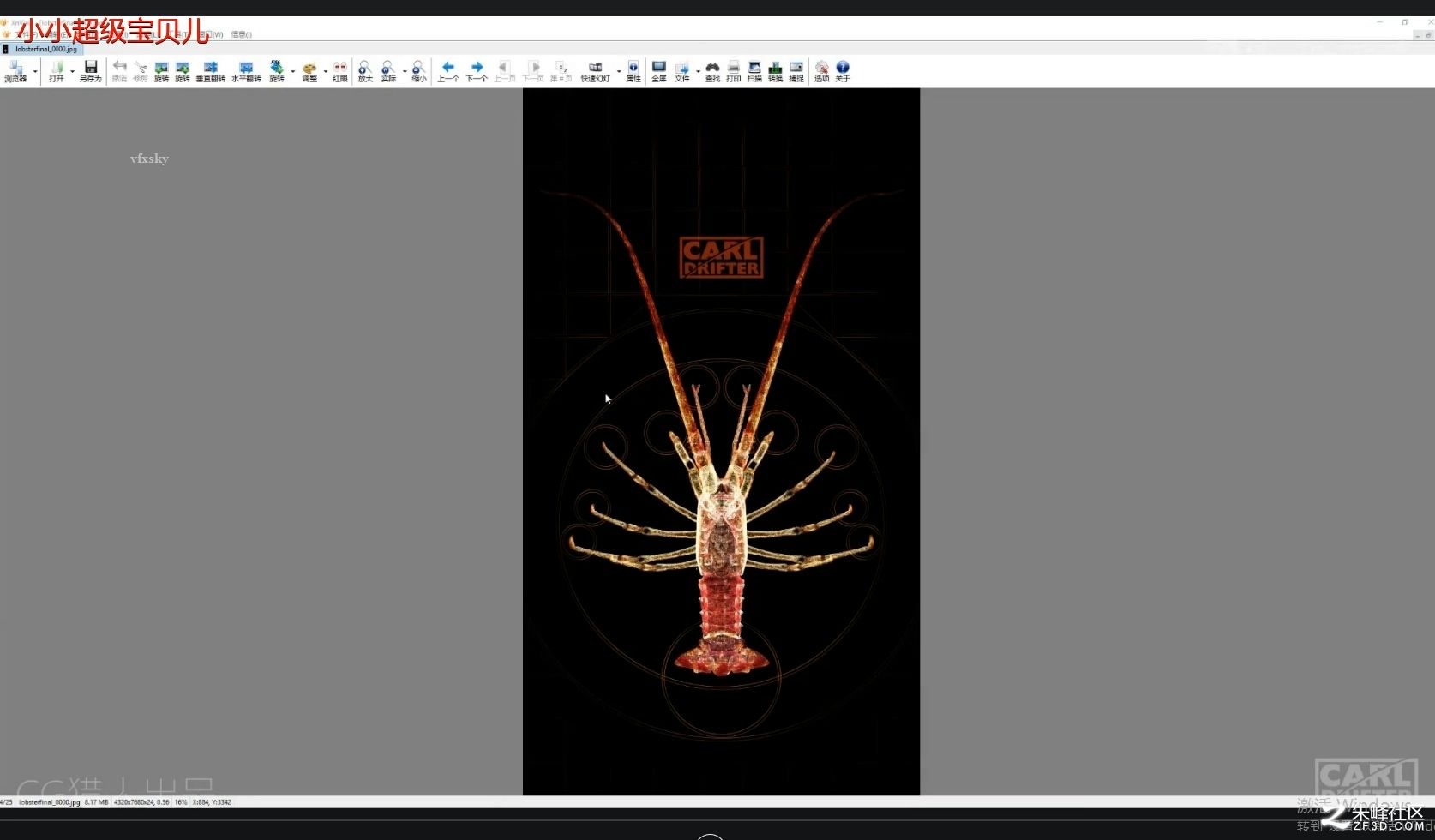The height and width of the screenshot is (840, 1435).
Task: Expand the 打开 recent files arrow
Action: coord(72,71)
